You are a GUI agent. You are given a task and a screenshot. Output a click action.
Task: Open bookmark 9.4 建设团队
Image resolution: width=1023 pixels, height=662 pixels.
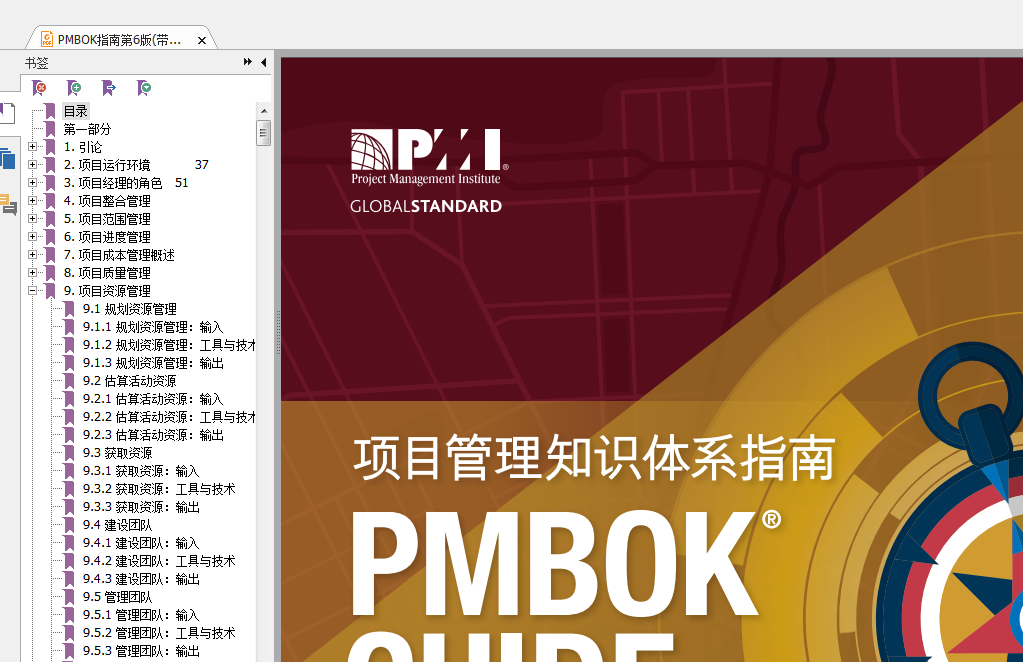pos(117,525)
